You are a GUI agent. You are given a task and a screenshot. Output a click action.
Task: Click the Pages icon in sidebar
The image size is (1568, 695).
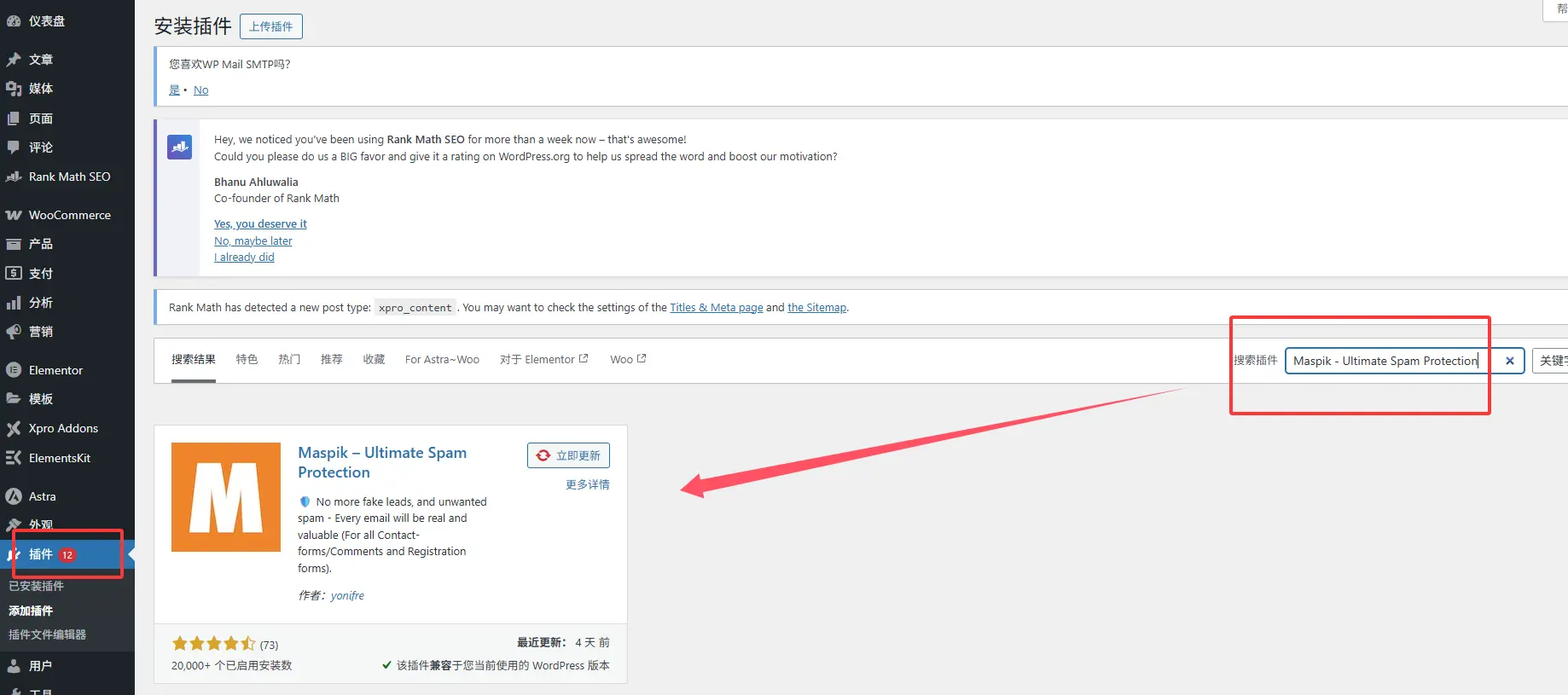[14, 119]
